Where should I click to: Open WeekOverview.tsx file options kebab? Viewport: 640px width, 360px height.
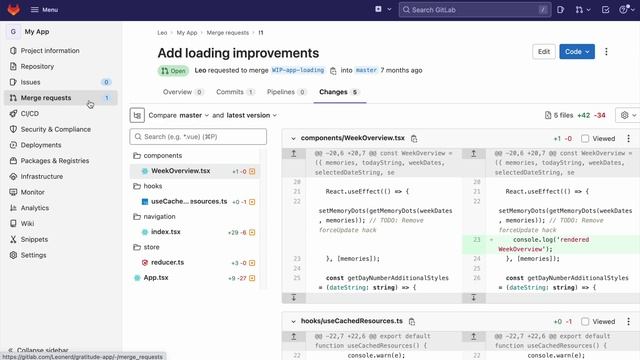click(629, 139)
